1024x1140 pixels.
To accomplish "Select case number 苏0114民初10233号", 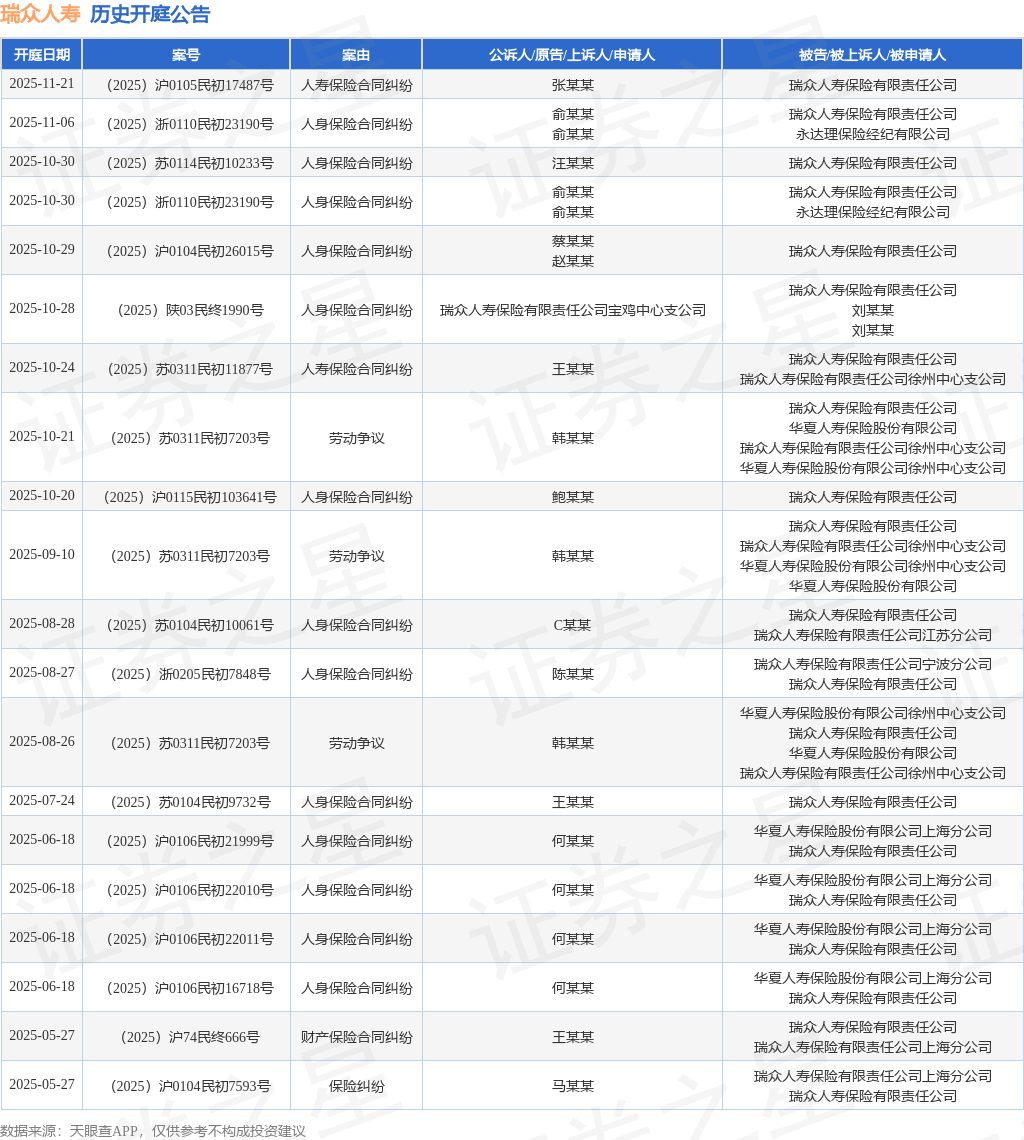I will (x=190, y=163).
